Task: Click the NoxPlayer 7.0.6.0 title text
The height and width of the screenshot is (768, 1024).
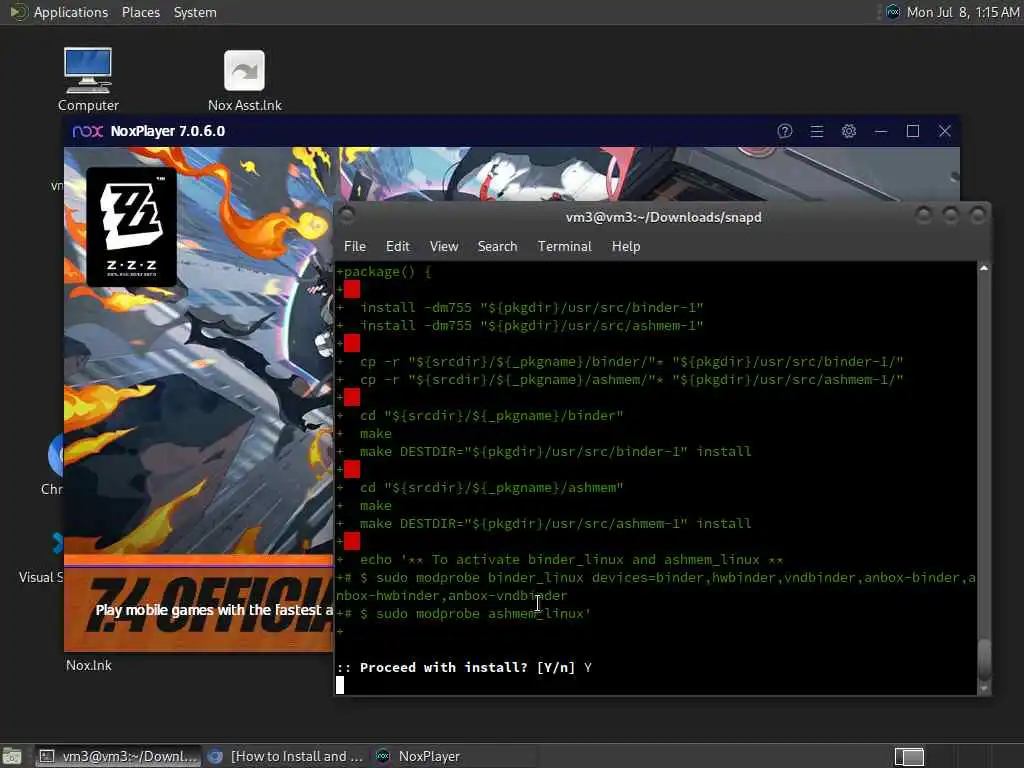Action: (x=168, y=131)
